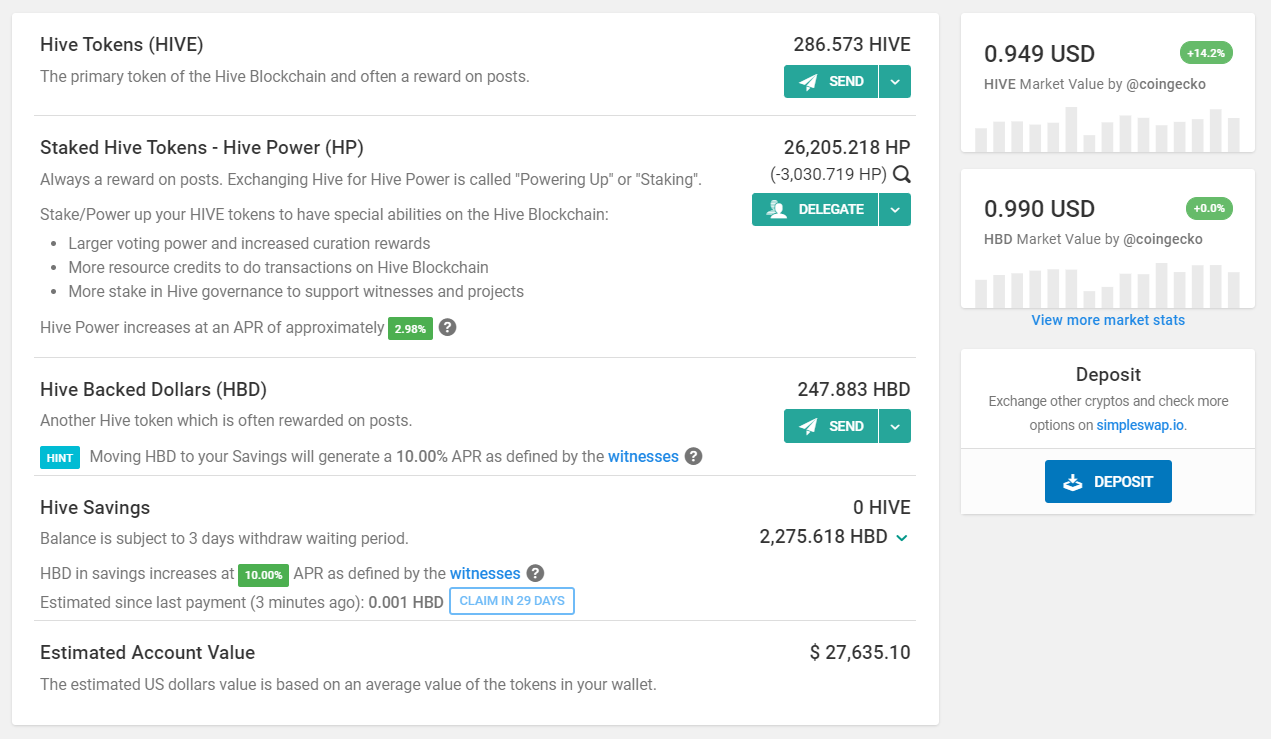Click question mark icon in Hive Savings section
Screen dimensions: 1271x739
(535, 573)
